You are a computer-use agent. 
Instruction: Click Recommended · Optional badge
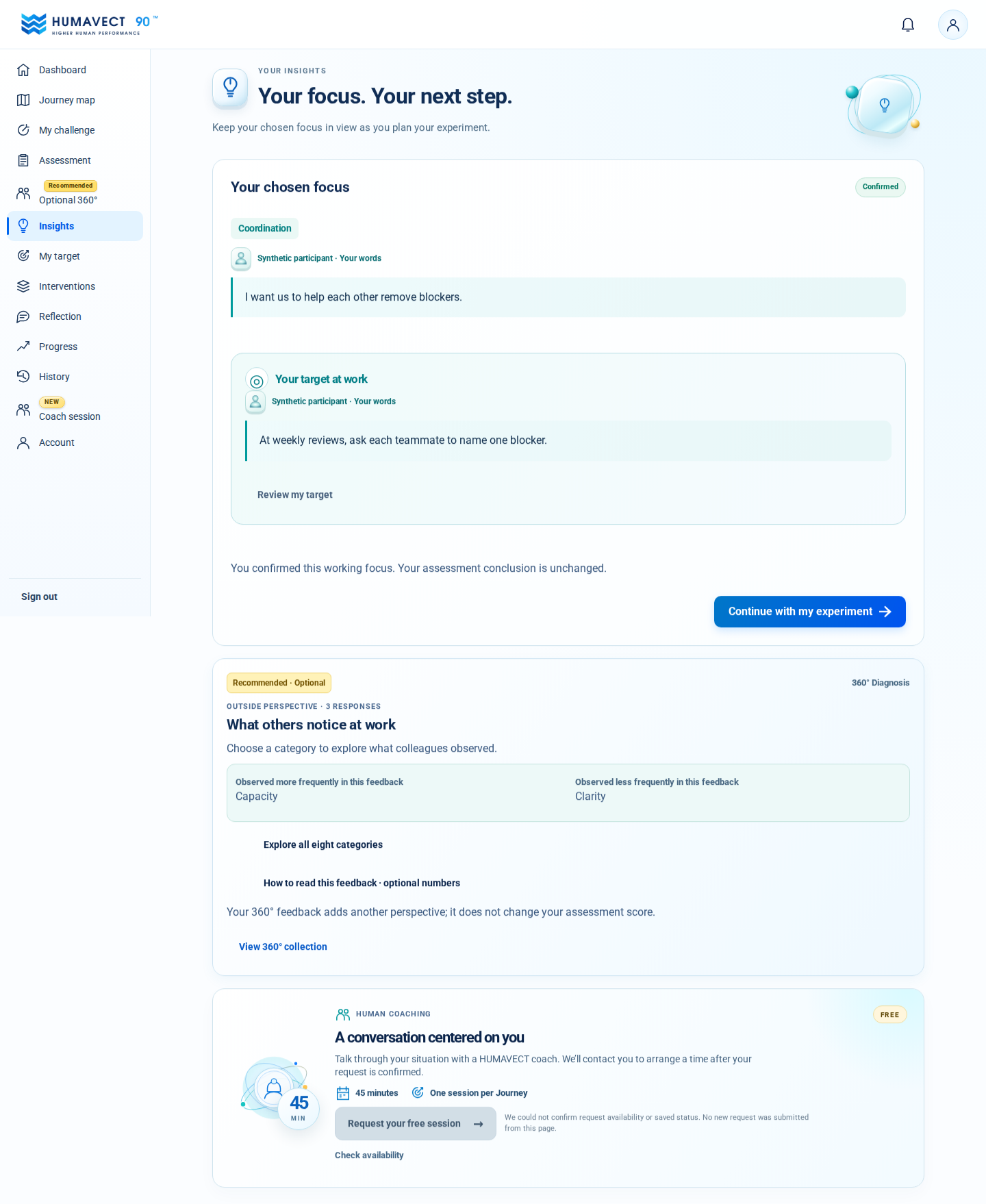279,683
